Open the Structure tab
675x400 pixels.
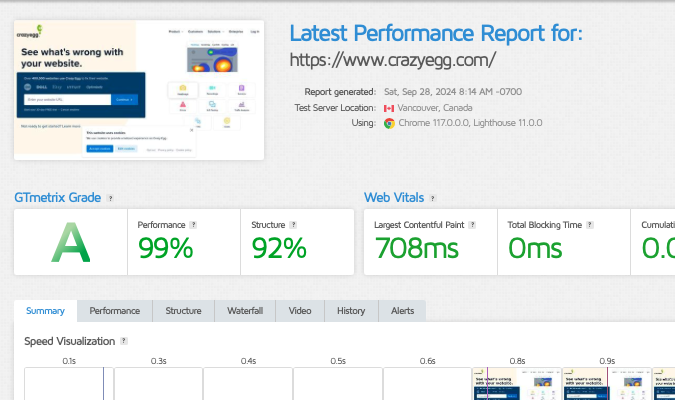[x=183, y=311]
